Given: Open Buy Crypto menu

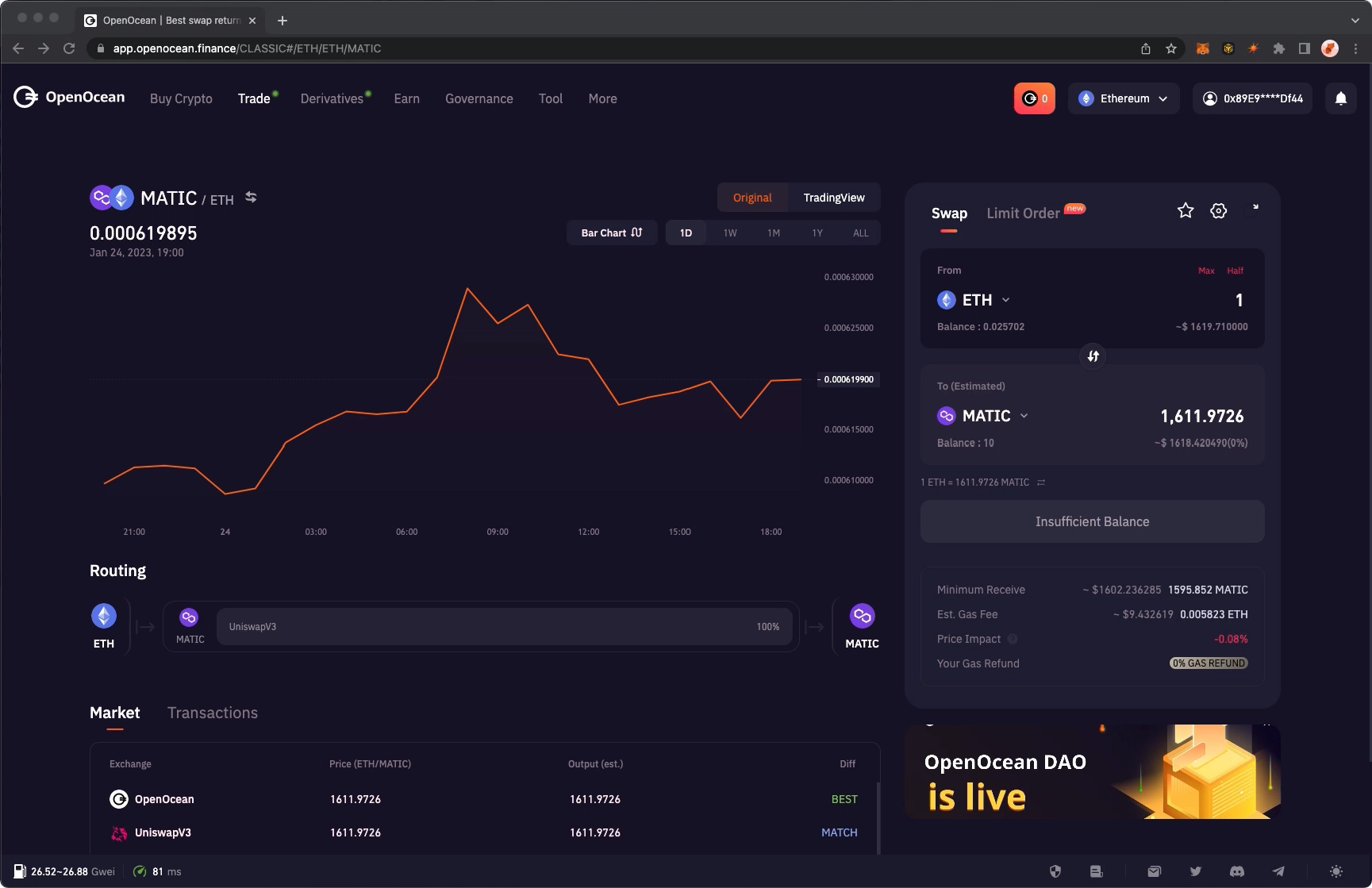Looking at the screenshot, I should (181, 98).
